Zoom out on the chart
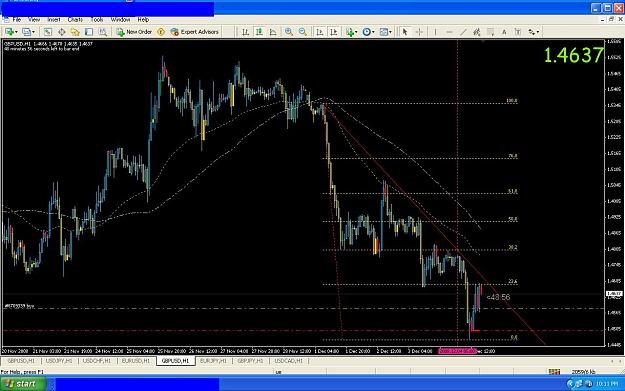The image size is (625, 391). [x=303, y=32]
